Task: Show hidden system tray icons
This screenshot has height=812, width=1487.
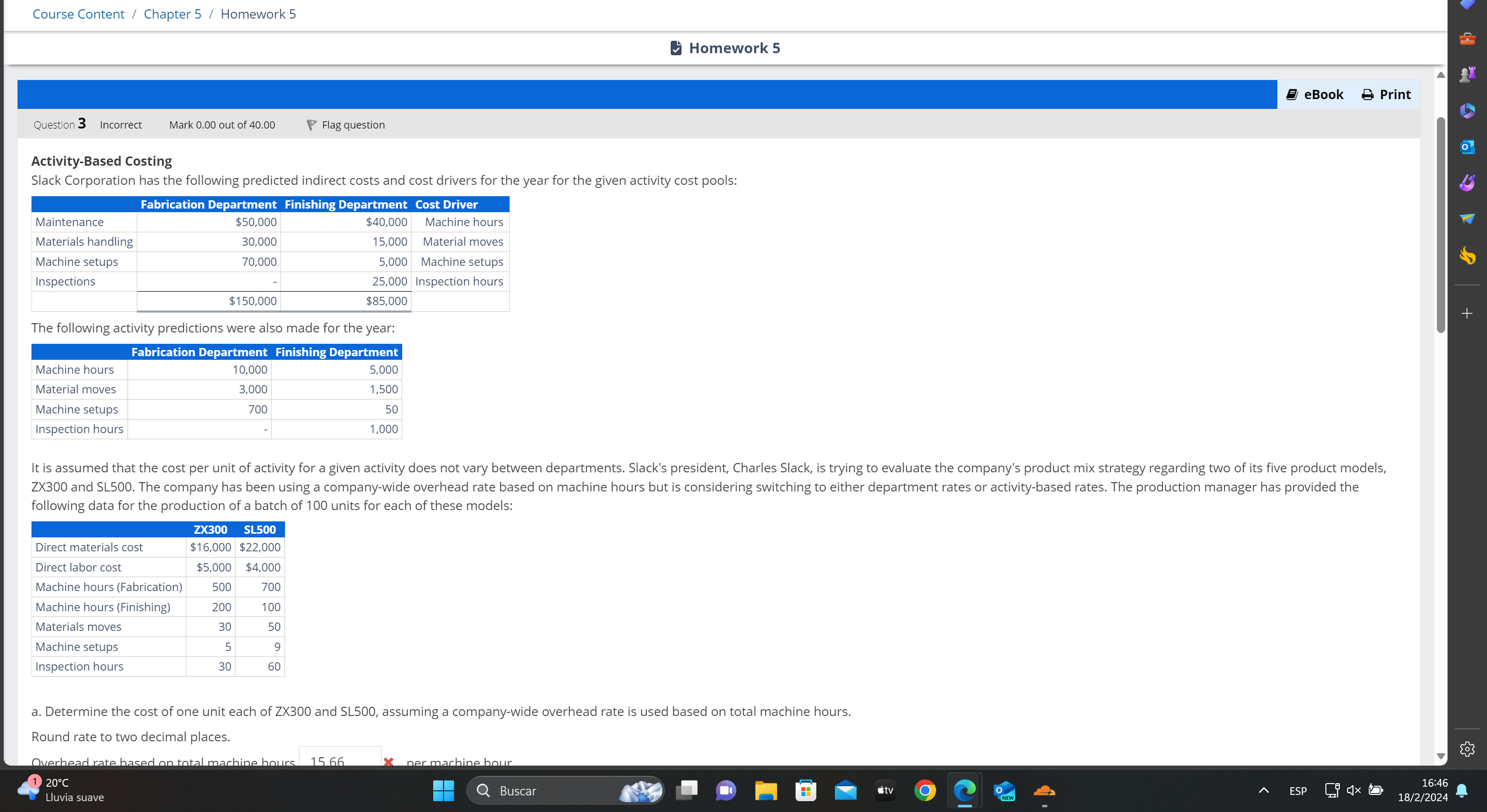Action: 1263,790
